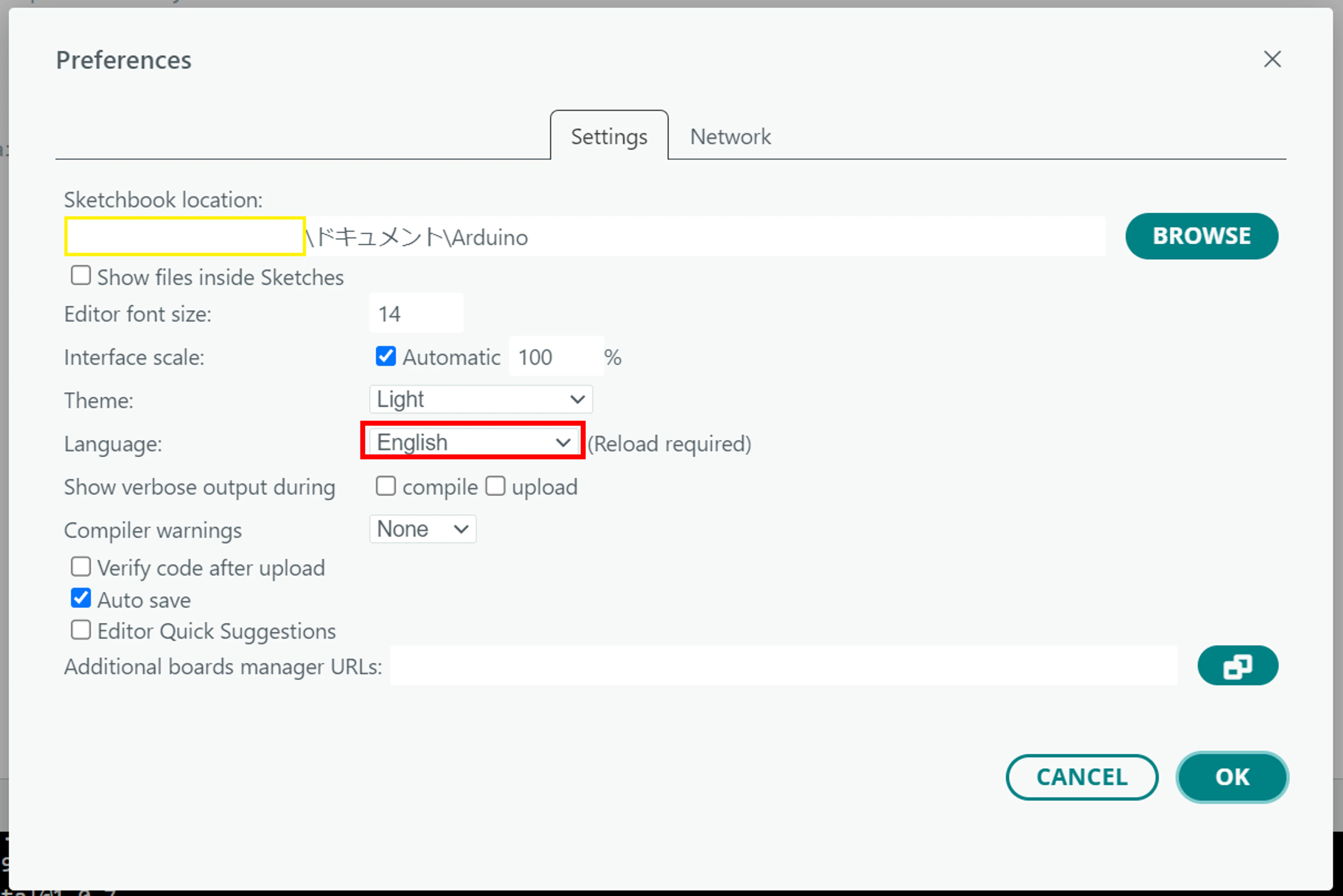Viewport: 1343px width, 896px height.
Task: Click the "Compiler warnings" label
Action: 152,531
